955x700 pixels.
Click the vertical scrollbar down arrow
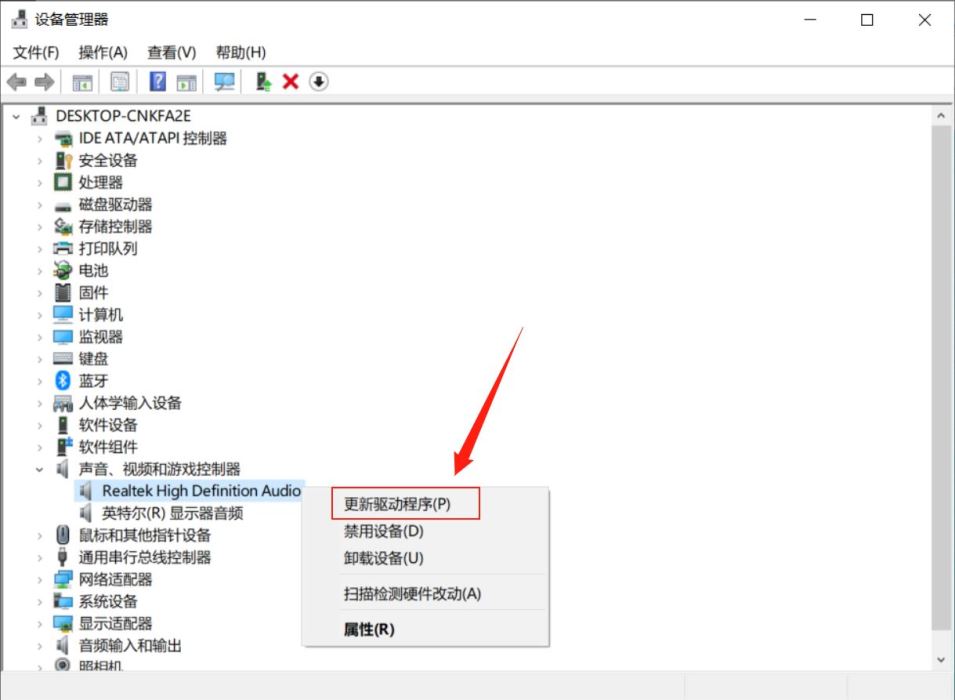tap(941, 660)
